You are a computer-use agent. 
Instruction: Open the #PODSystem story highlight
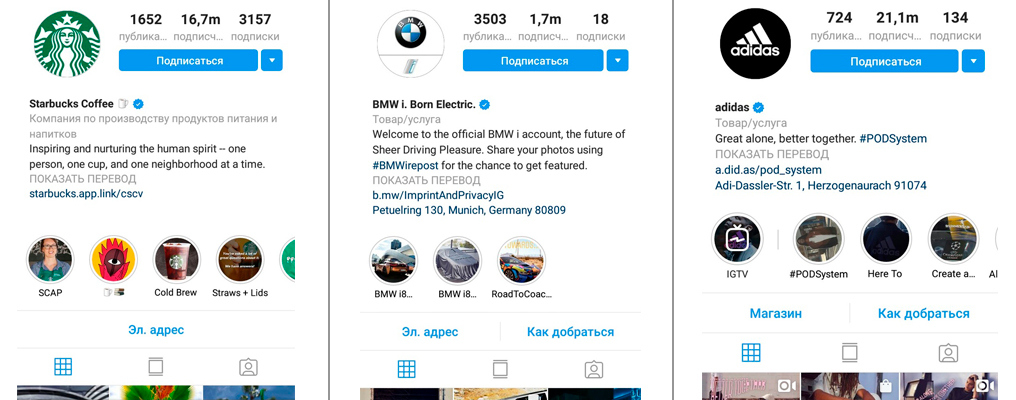[x=818, y=239]
